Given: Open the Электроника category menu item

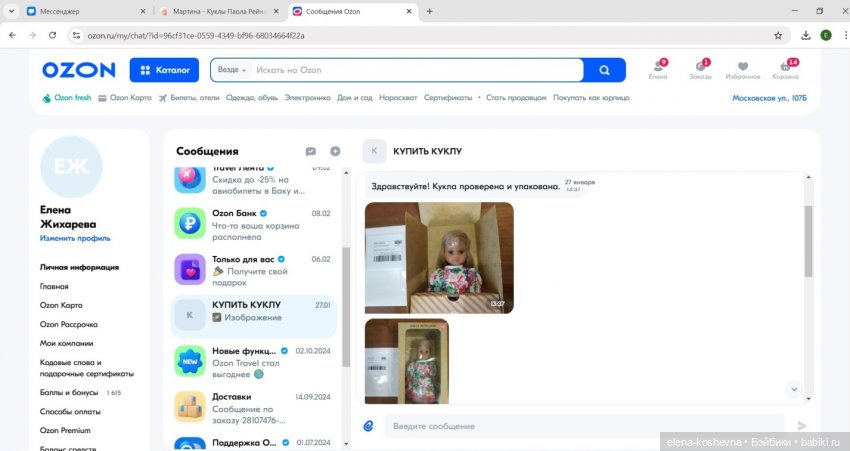Looking at the screenshot, I should click(307, 98).
